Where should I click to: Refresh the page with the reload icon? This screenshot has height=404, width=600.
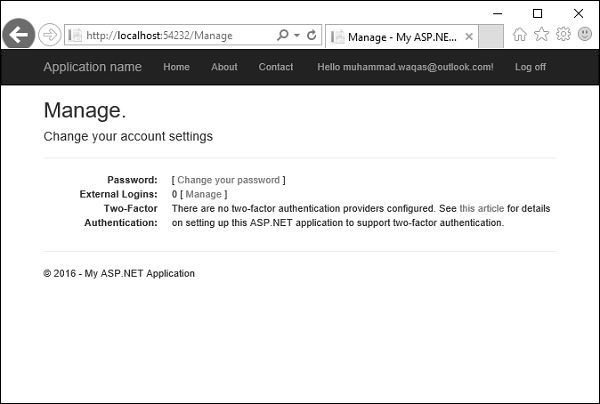(x=312, y=35)
